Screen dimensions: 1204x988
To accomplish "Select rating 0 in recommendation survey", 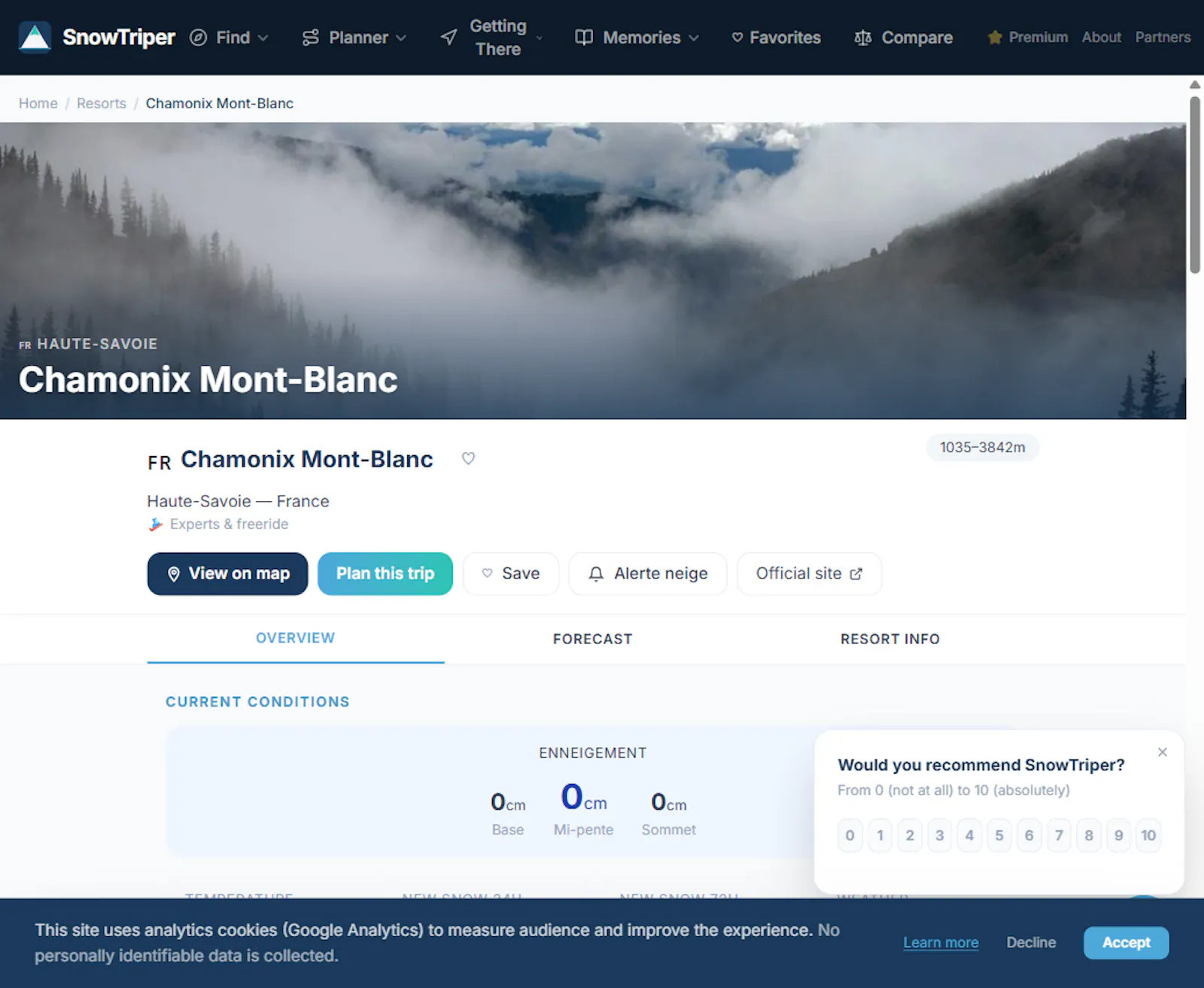I will [850, 835].
